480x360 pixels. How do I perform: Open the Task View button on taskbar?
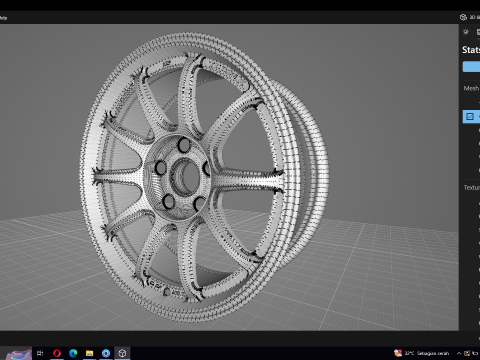(40, 353)
